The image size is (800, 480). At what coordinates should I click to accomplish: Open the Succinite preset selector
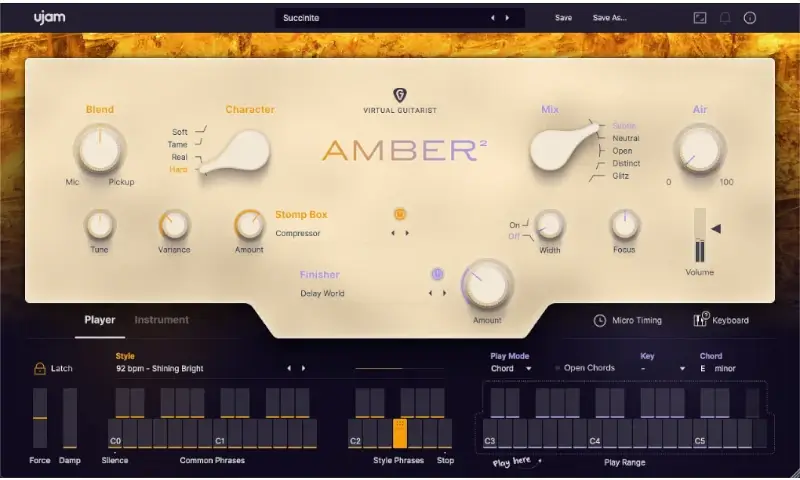tap(385, 17)
